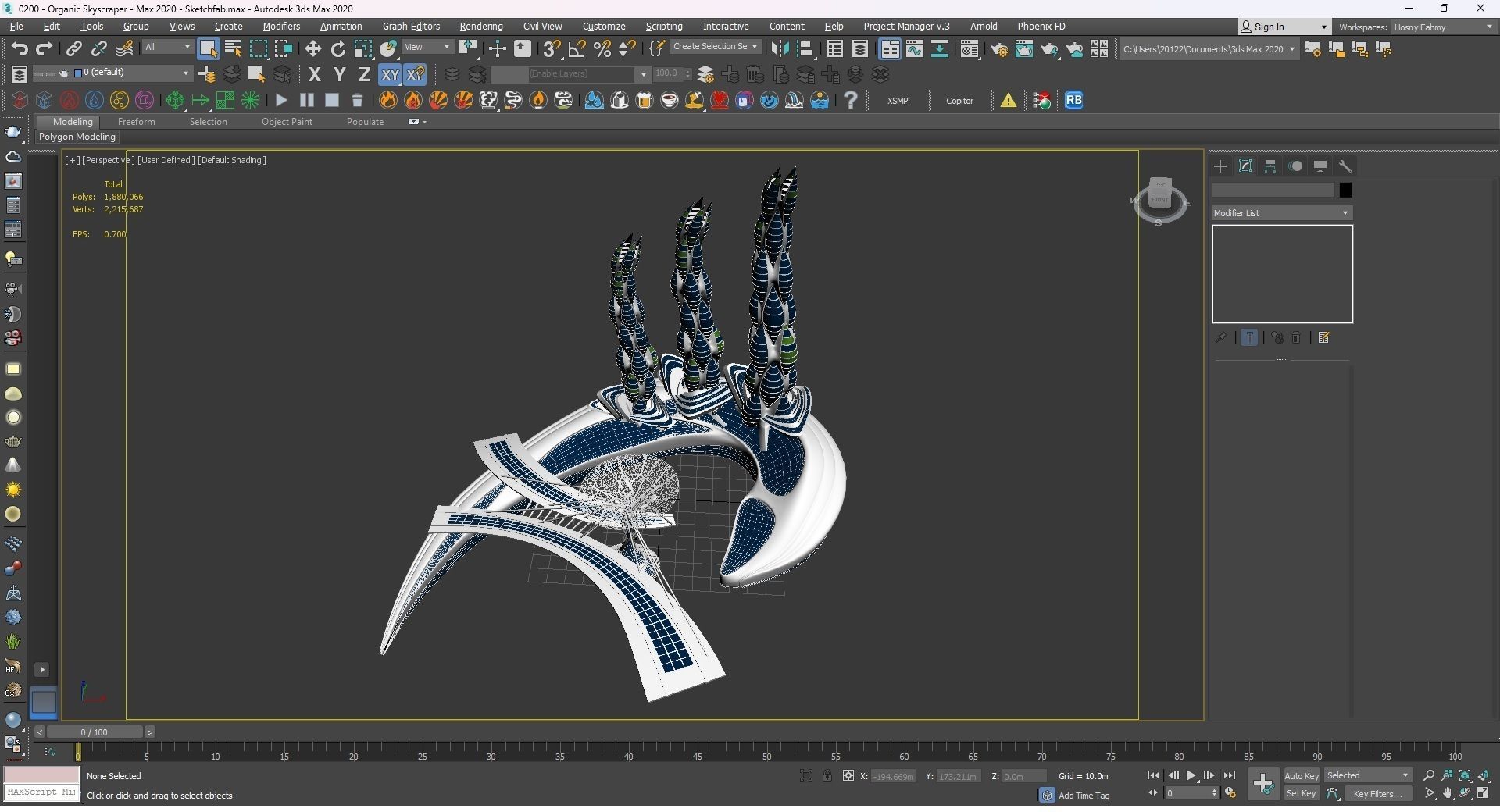Toggle Auto Key animation mode
The image size is (1500, 812).
pyautogui.click(x=1301, y=775)
